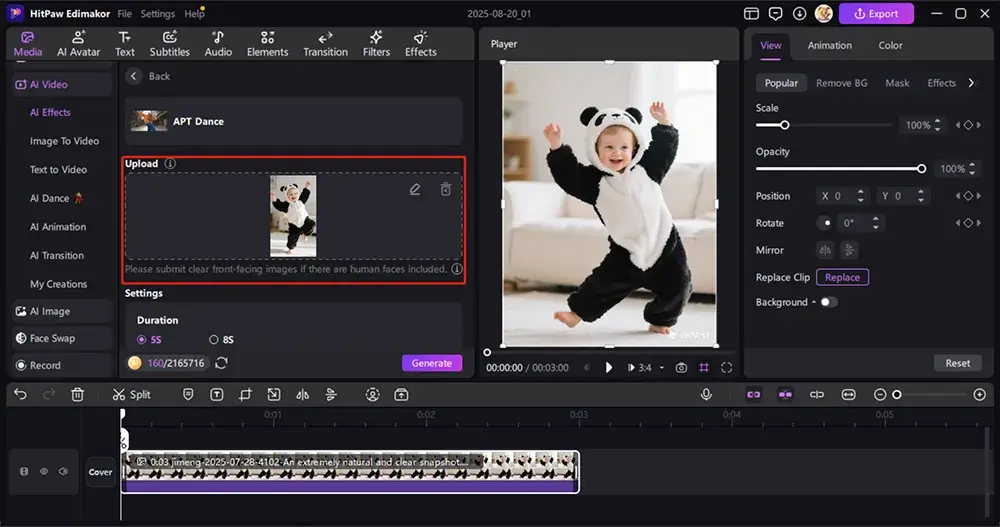Open the Subtitles tab
The height and width of the screenshot is (527, 1000).
tap(170, 44)
